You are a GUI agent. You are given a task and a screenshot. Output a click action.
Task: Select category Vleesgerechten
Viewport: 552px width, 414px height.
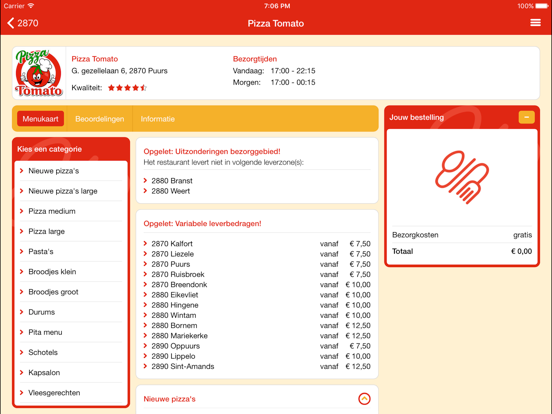coord(71,393)
